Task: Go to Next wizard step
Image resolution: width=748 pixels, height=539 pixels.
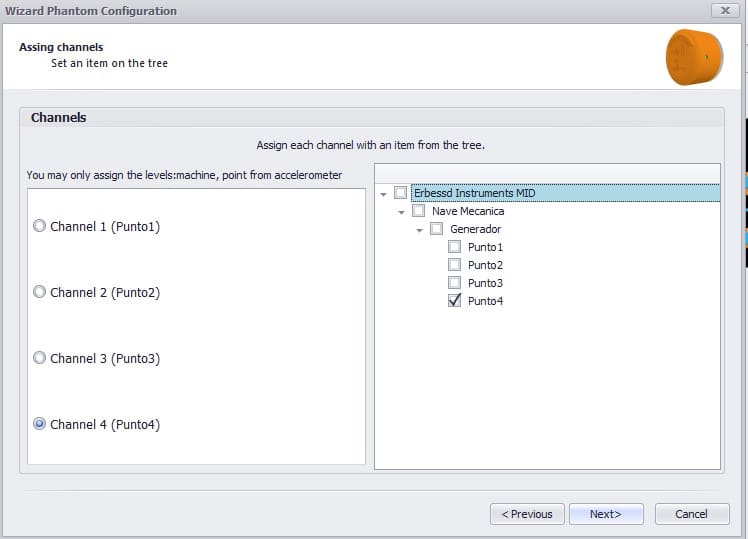Action: (x=606, y=514)
